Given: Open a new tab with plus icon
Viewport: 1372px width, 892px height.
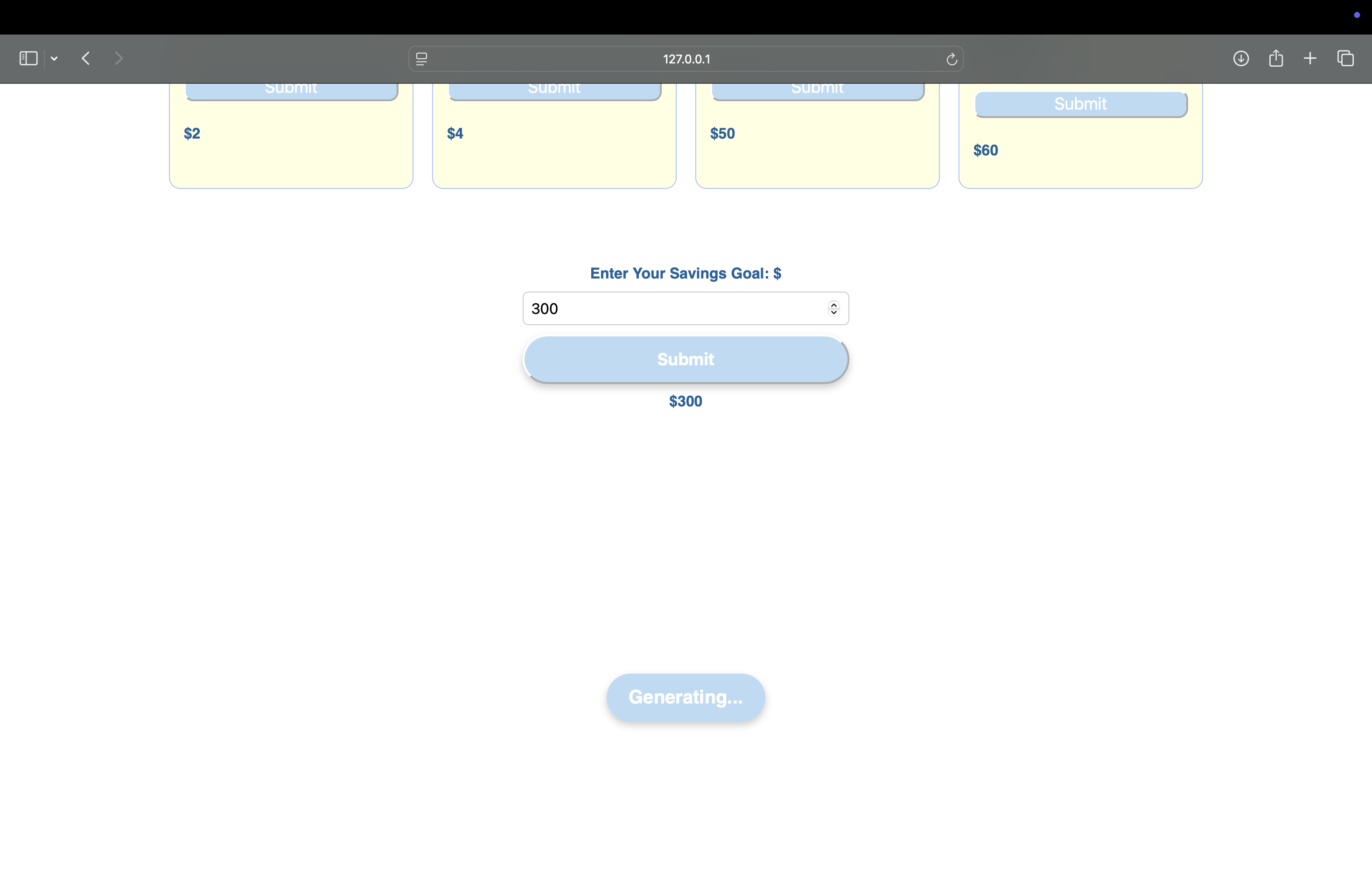Looking at the screenshot, I should [x=1310, y=58].
